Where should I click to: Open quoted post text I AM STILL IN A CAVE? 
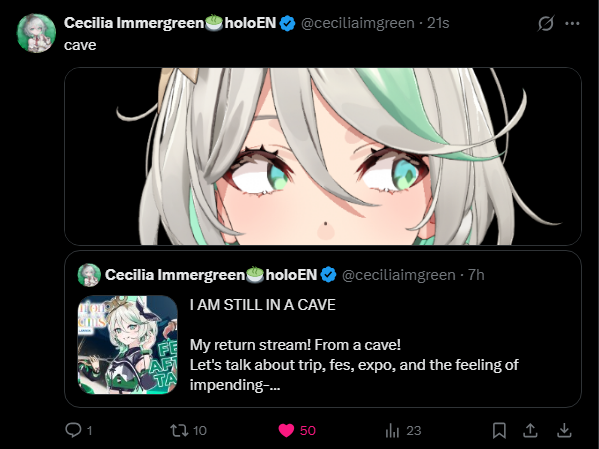pyautogui.click(x=262, y=305)
